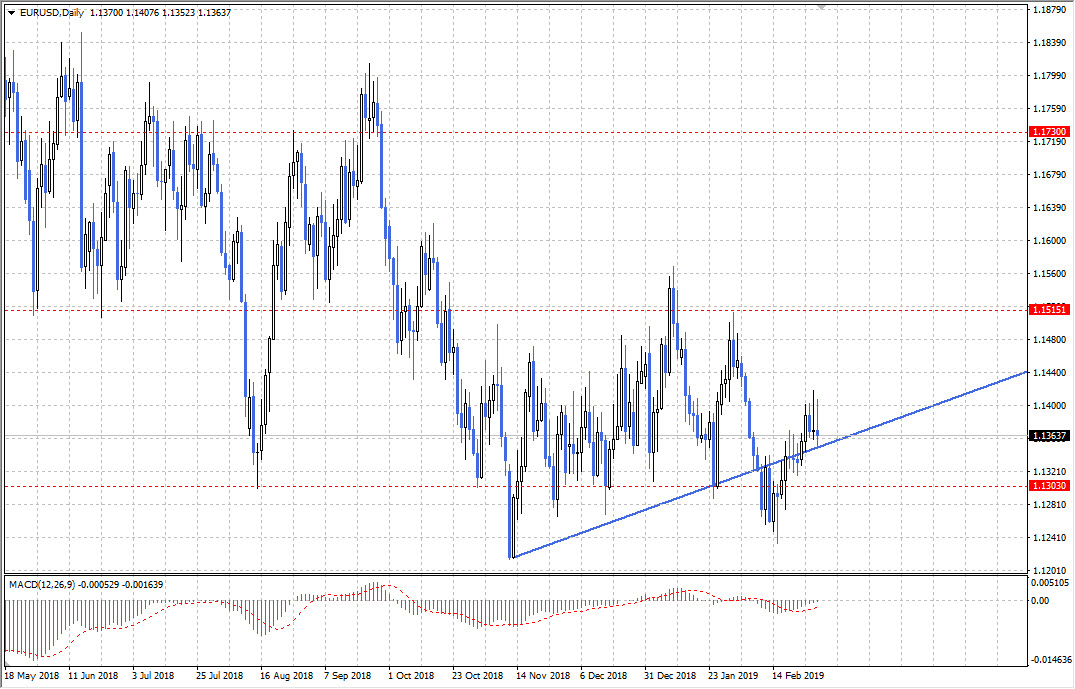Select the blue ascending trendline
The image size is (1075, 689).
point(771,464)
